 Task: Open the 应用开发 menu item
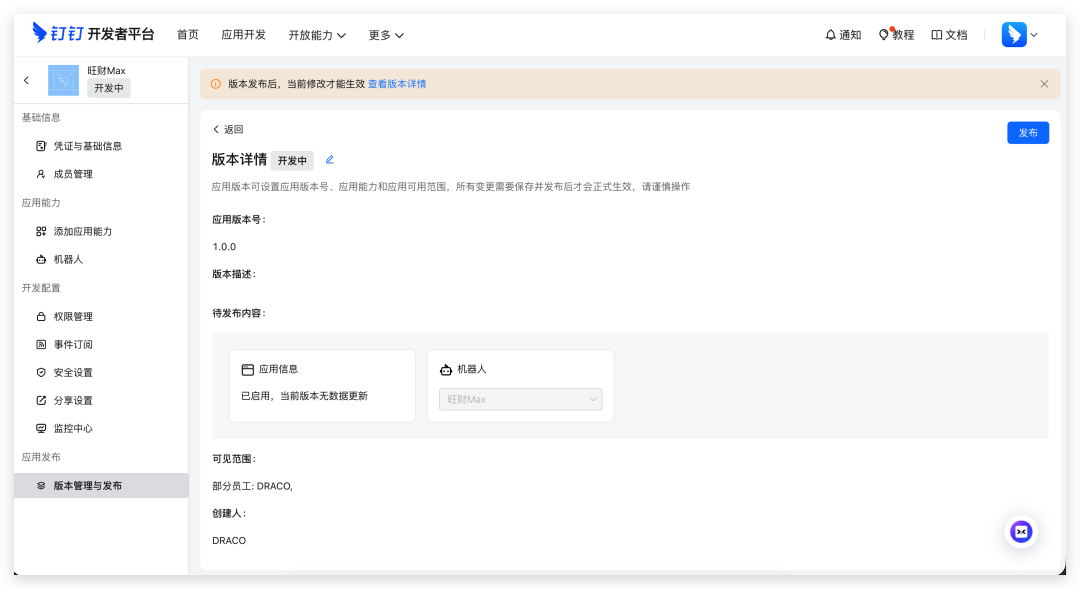[x=244, y=35]
